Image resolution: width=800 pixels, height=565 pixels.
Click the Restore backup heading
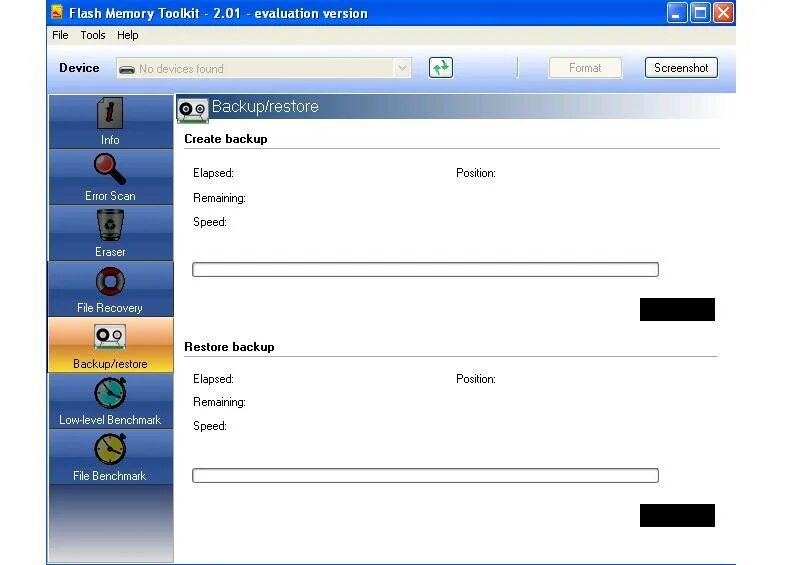click(229, 347)
